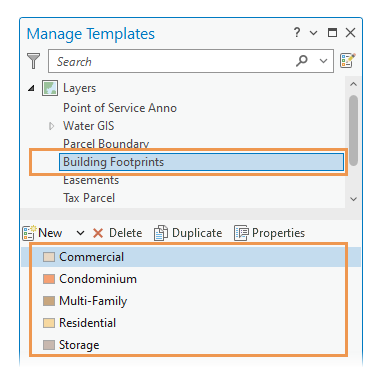Click the Duplicate pages icon
The height and width of the screenshot is (376, 380).
161,233
